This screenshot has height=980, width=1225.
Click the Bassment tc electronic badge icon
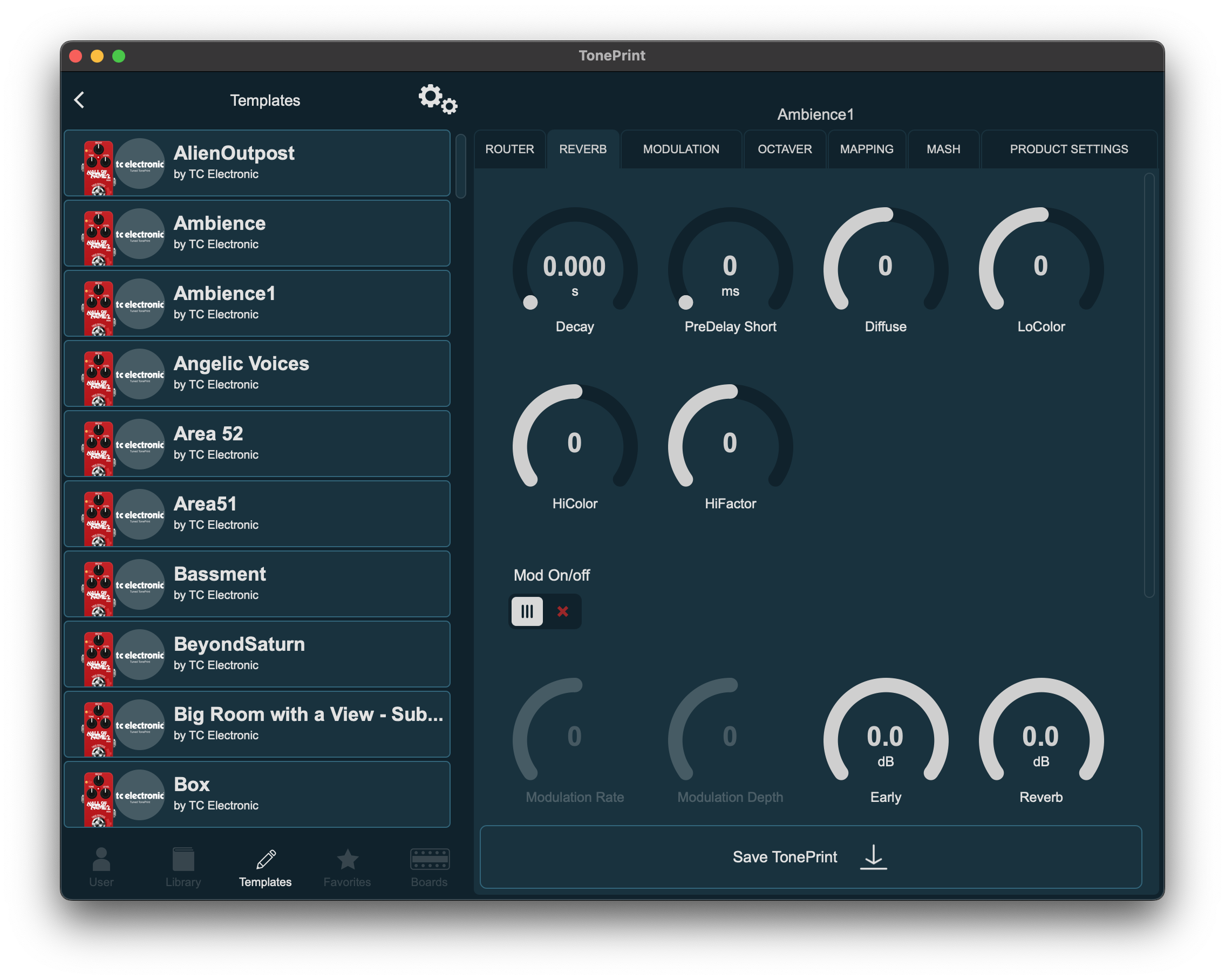pos(140,584)
